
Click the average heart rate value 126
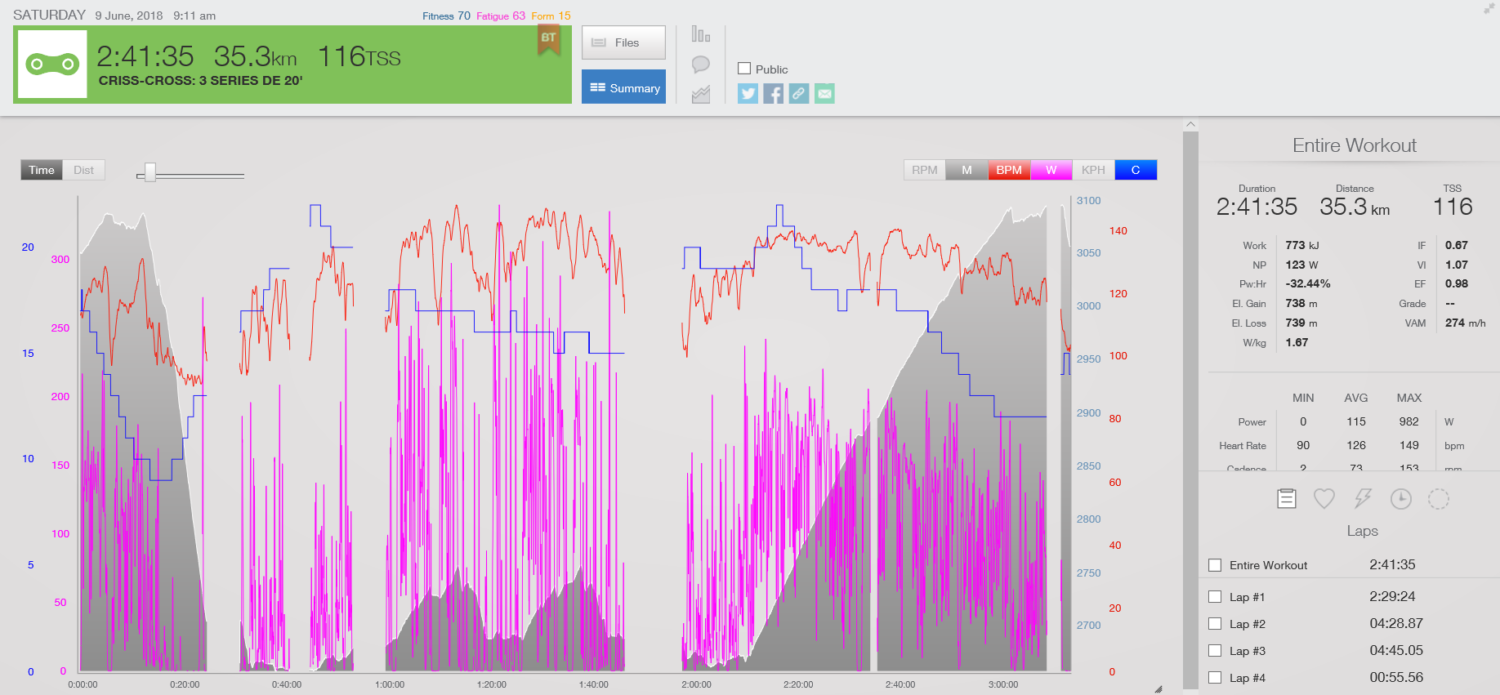click(1356, 445)
